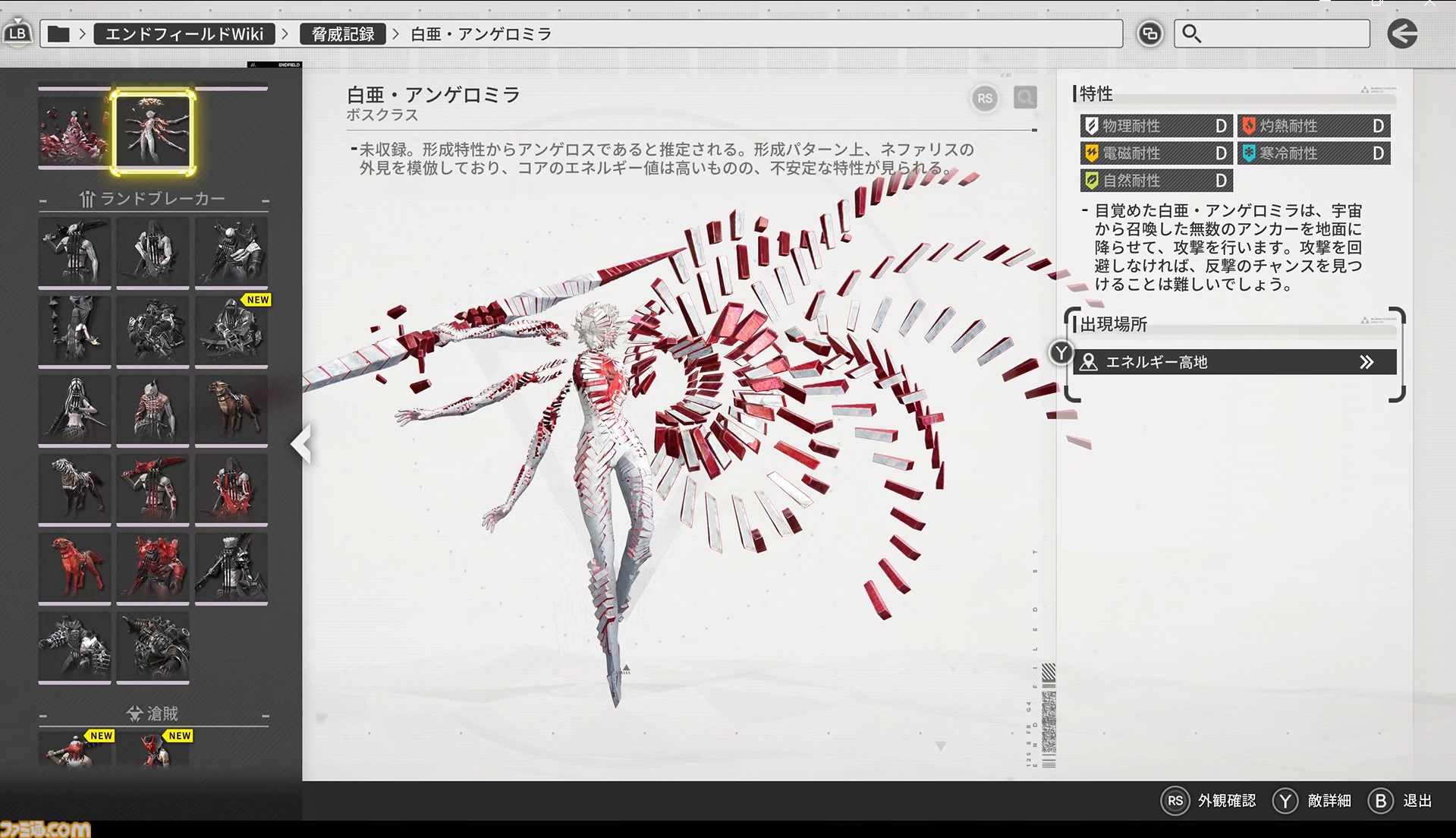Click 寒冷耐性 resistance icon
1456x838 pixels.
tap(1249, 153)
